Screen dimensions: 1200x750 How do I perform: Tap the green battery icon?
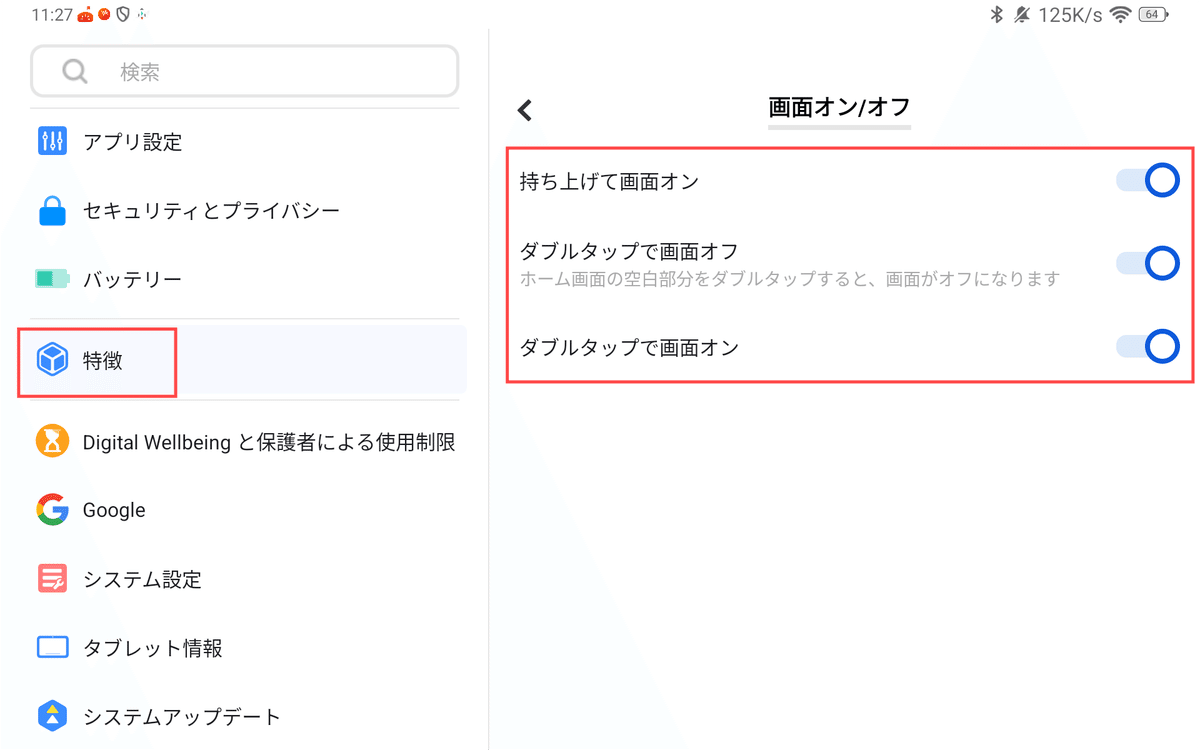(52, 279)
